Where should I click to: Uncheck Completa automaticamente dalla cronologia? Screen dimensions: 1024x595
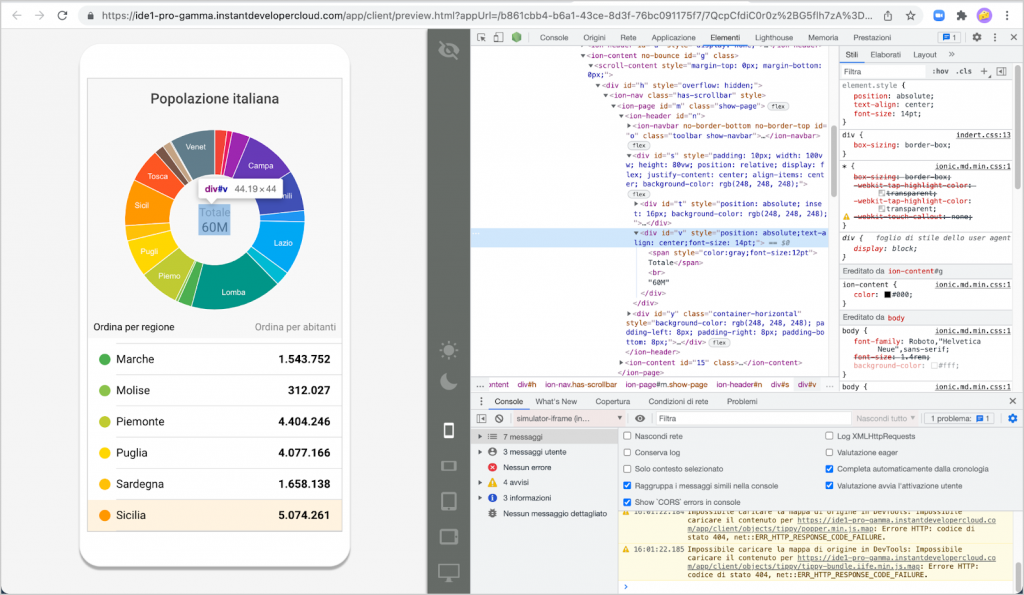click(829, 469)
